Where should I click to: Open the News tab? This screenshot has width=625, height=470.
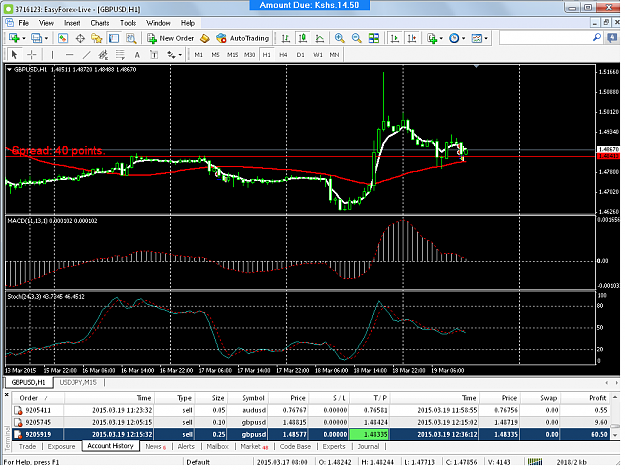[155, 446]
